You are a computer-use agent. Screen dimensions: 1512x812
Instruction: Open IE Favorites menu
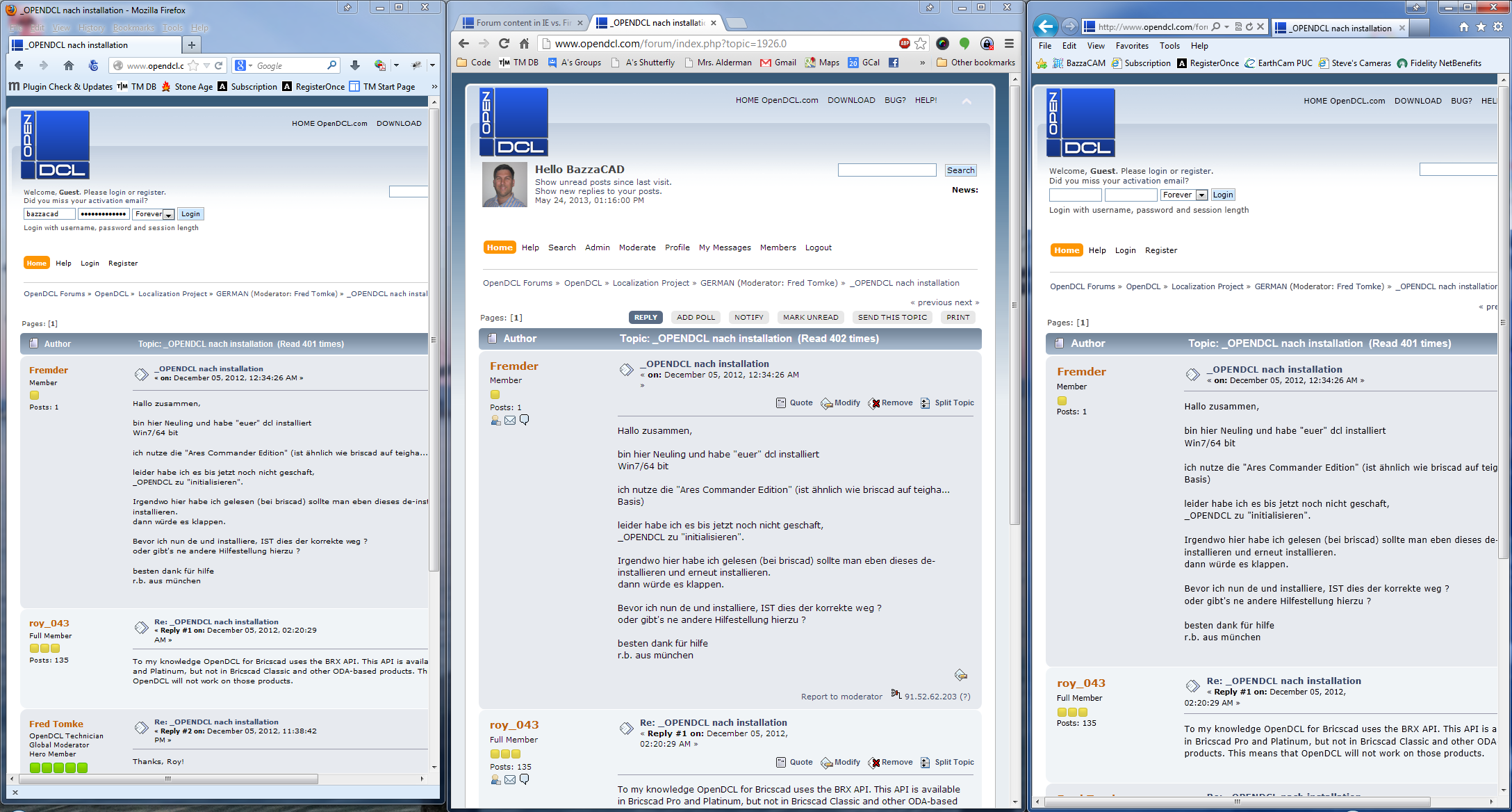pyautogui.click(x=1132, y=46)
